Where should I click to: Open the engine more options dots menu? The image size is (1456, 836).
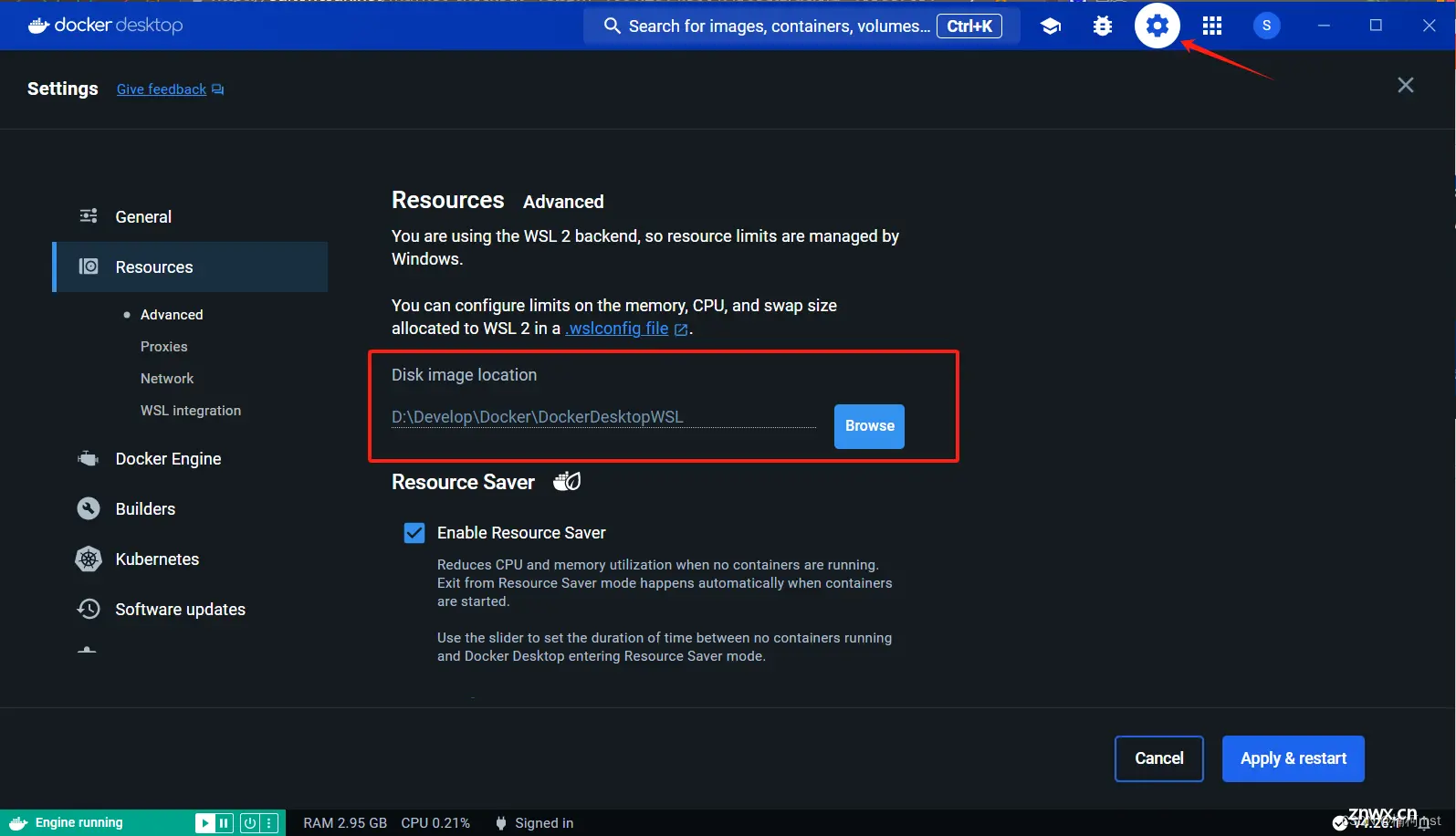(x=268, y=823)
